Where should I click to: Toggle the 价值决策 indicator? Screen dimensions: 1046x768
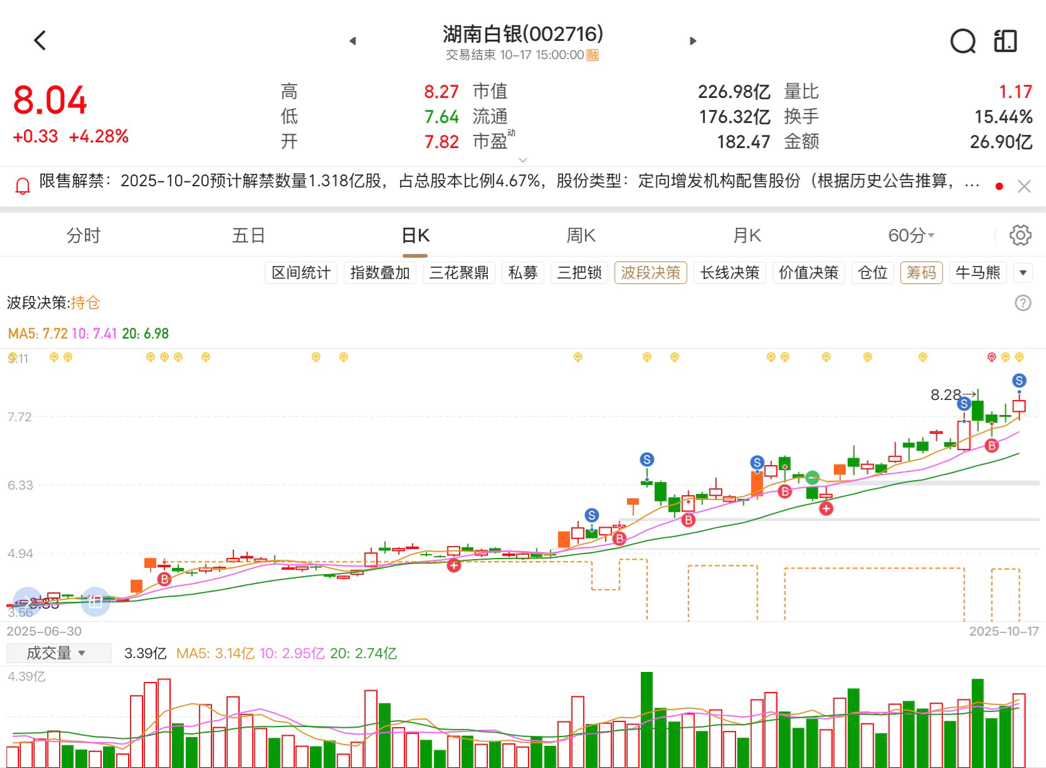(x=809, y=272)
